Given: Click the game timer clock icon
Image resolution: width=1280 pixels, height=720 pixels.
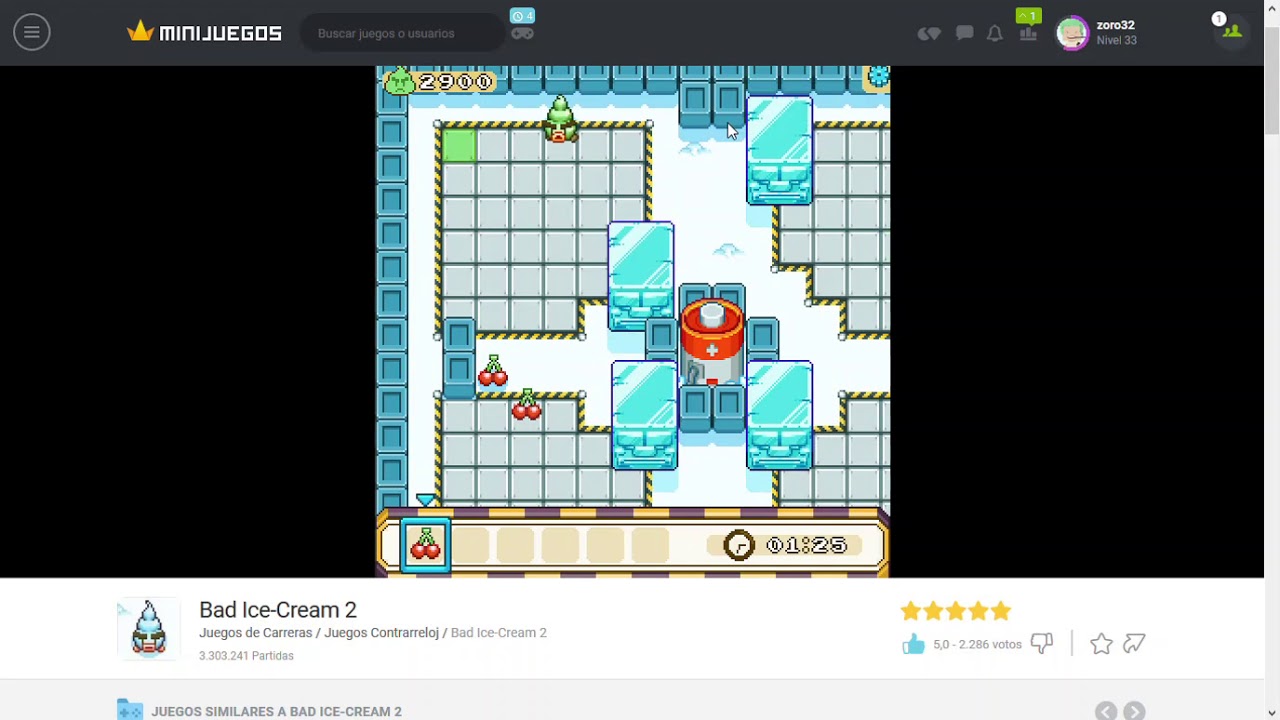Looking at the screenshot, I should click(x=739, y=545).
